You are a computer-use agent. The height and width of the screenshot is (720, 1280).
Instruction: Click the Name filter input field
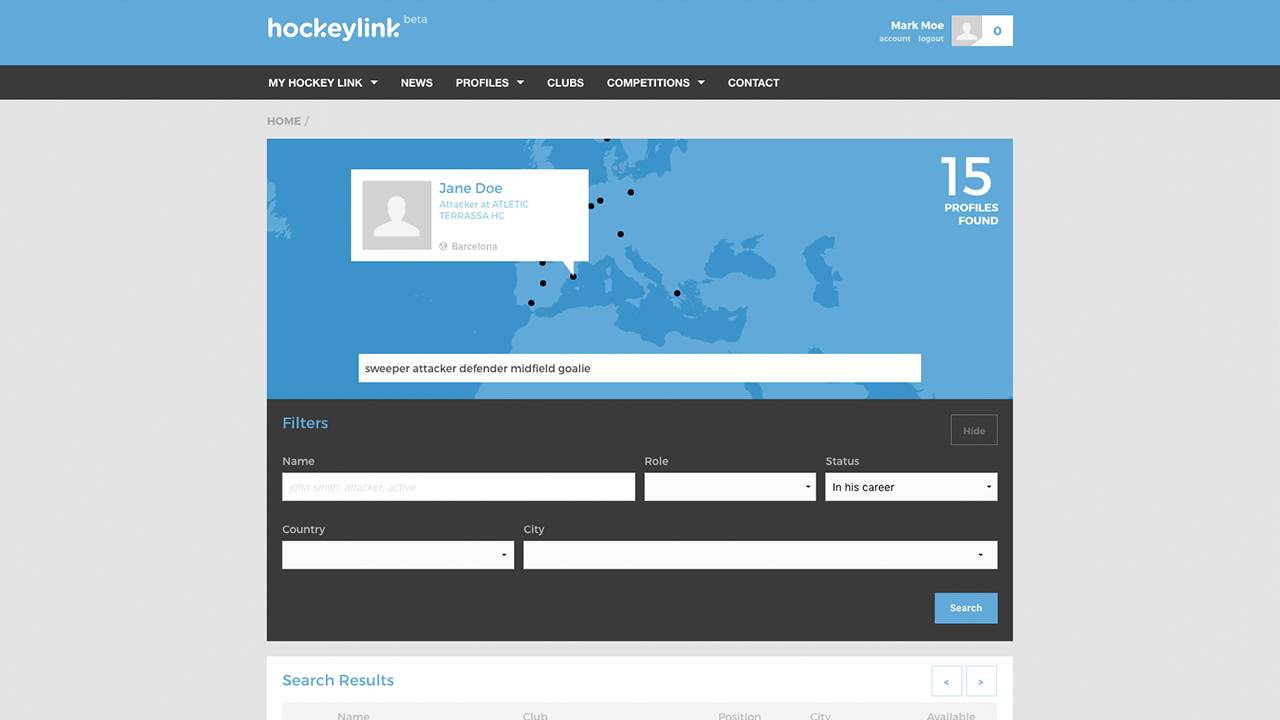pos(459,487)
